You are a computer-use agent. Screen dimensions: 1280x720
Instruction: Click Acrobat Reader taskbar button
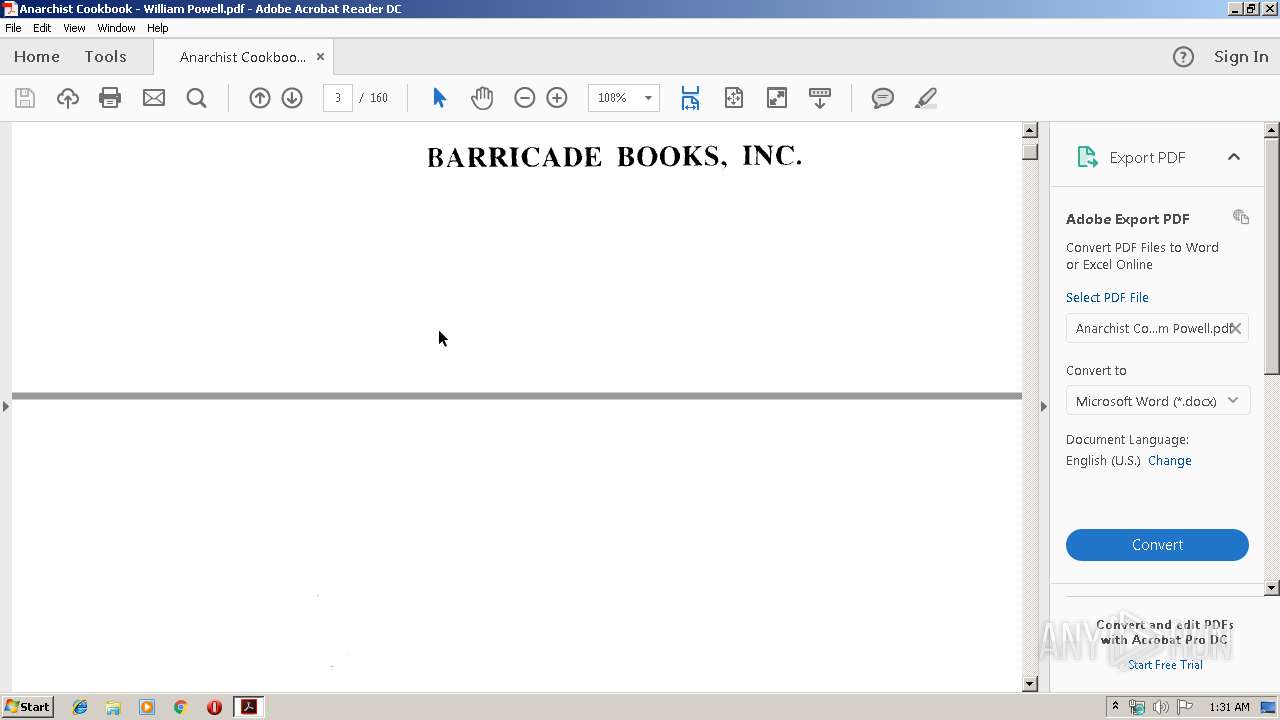click(x=248, y=707)
